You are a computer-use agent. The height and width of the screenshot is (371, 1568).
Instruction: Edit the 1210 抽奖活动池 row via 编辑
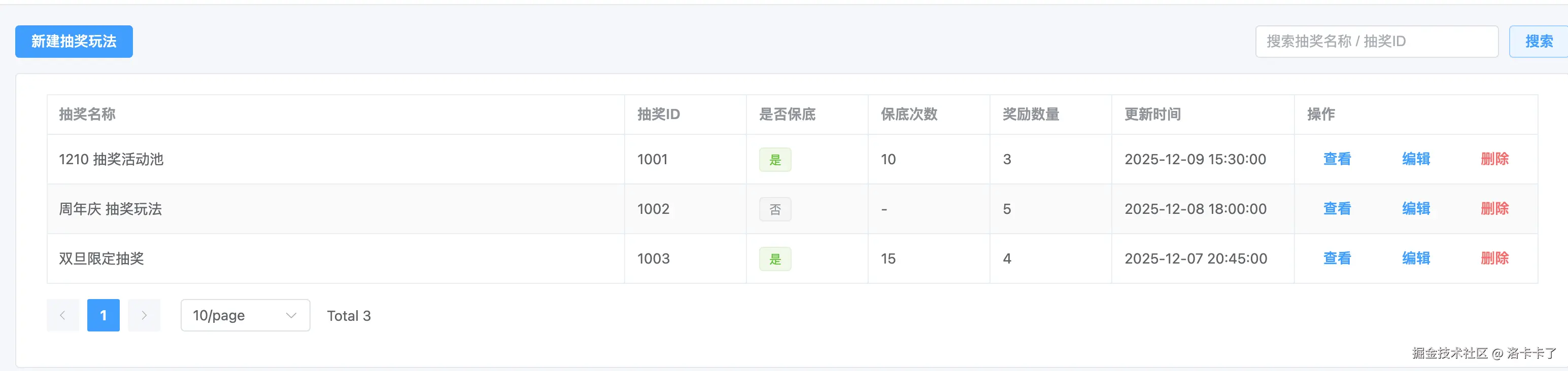[1416, 159]
